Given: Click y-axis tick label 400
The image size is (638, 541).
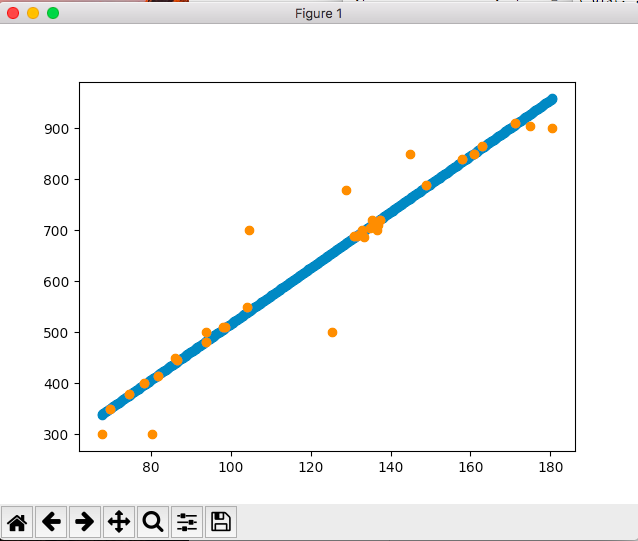Looking at the screenshot, I should (57, 384).
